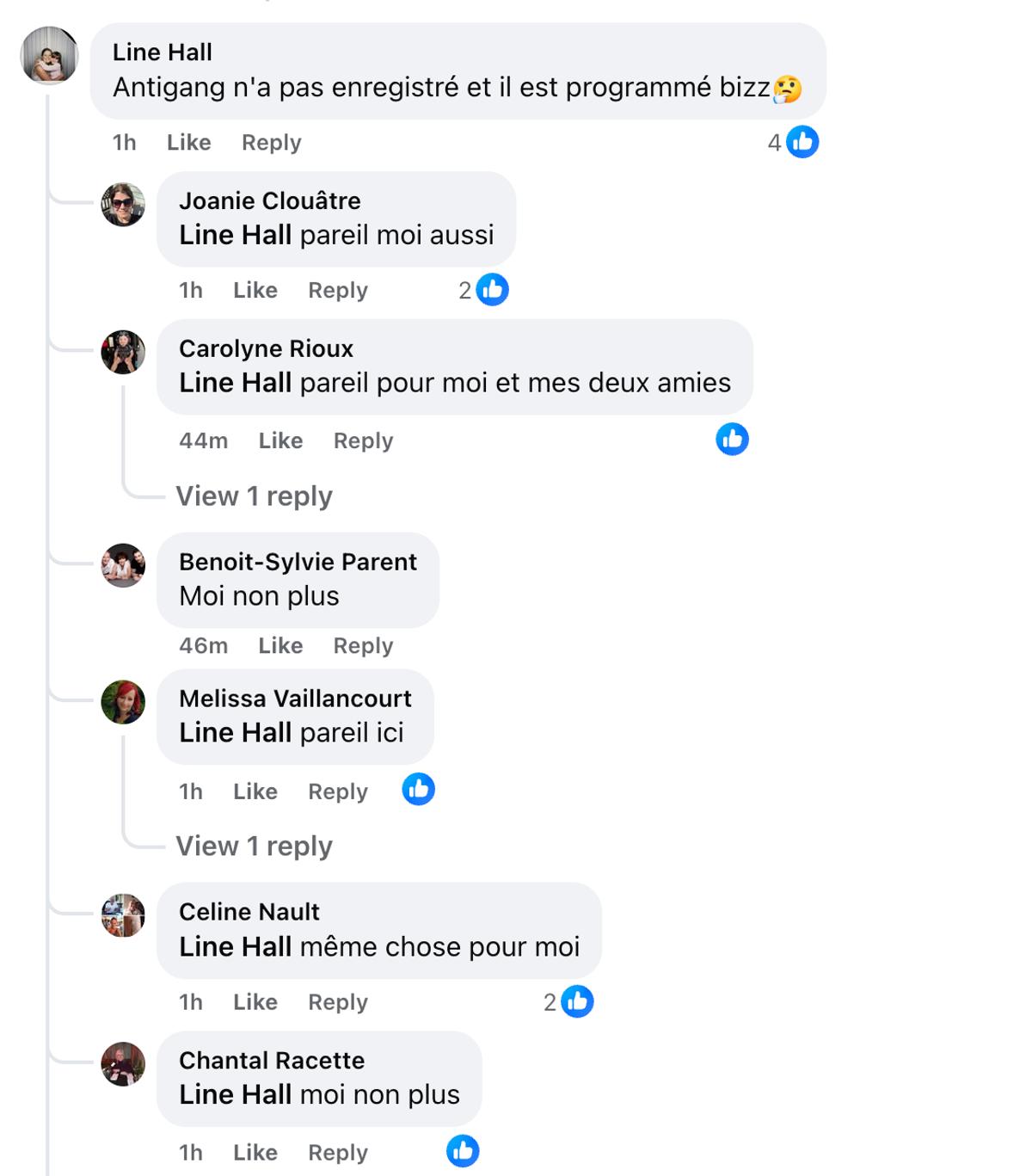Click Reply under Line Hall's comment
The image size is (1032, 1176).
270,142
